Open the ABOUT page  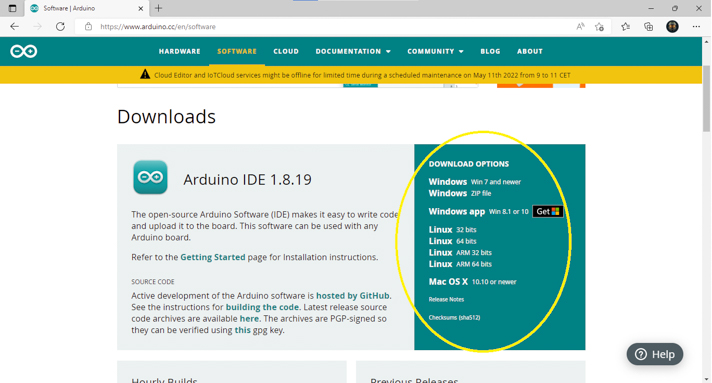pos(530,51)
